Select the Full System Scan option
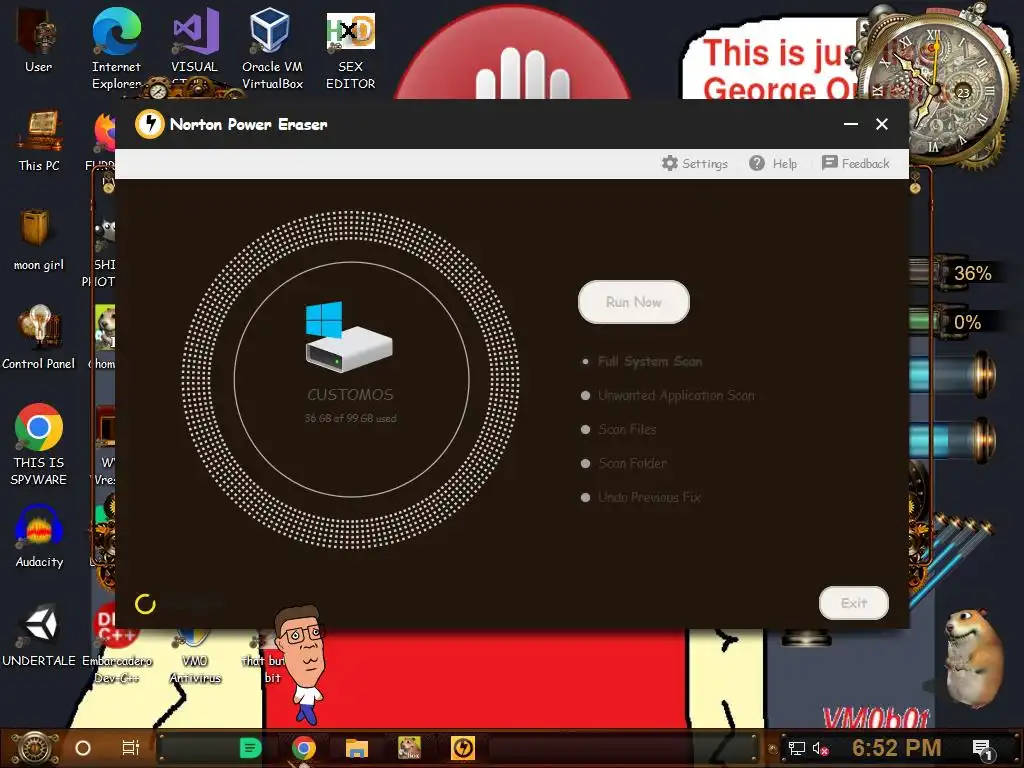Screen dimensions: 1024x768 (642, 361)
